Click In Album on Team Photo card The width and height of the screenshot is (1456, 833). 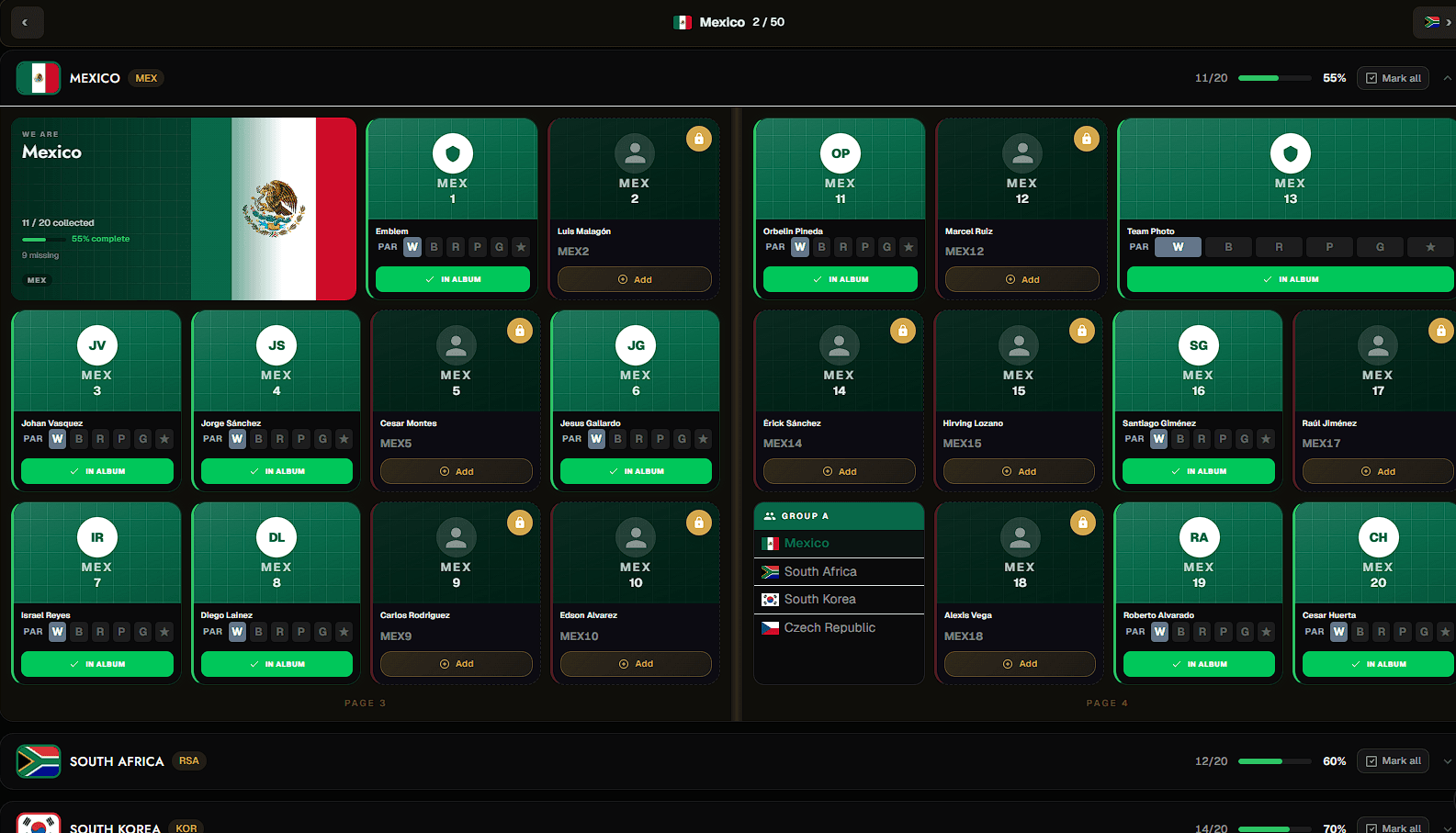1291,279
